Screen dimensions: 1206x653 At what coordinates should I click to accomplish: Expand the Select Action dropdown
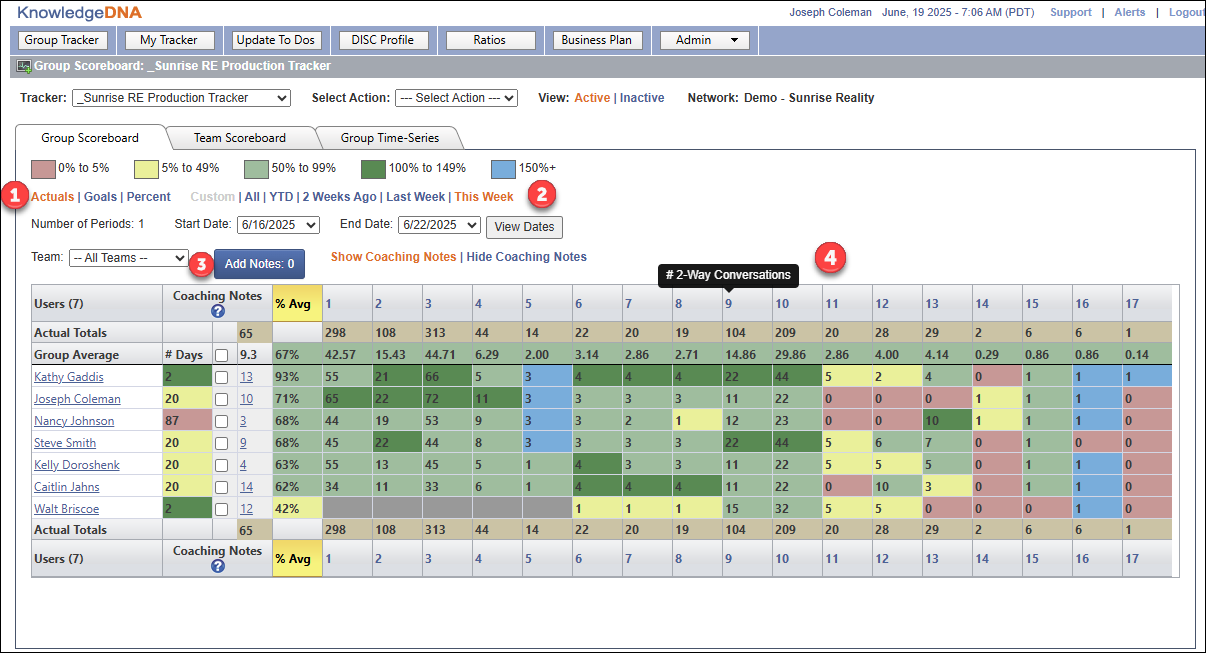pyautogui.click(x=456, y=98)
